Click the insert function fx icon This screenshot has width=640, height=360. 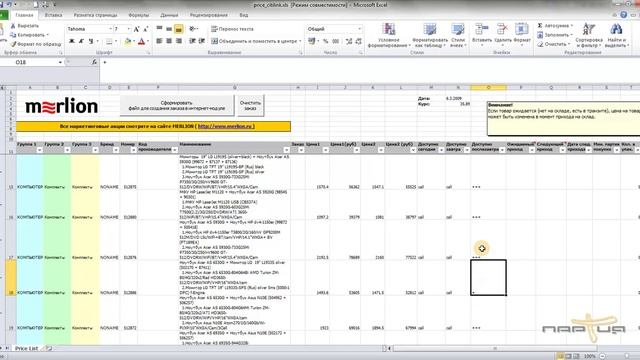[94, 62]
